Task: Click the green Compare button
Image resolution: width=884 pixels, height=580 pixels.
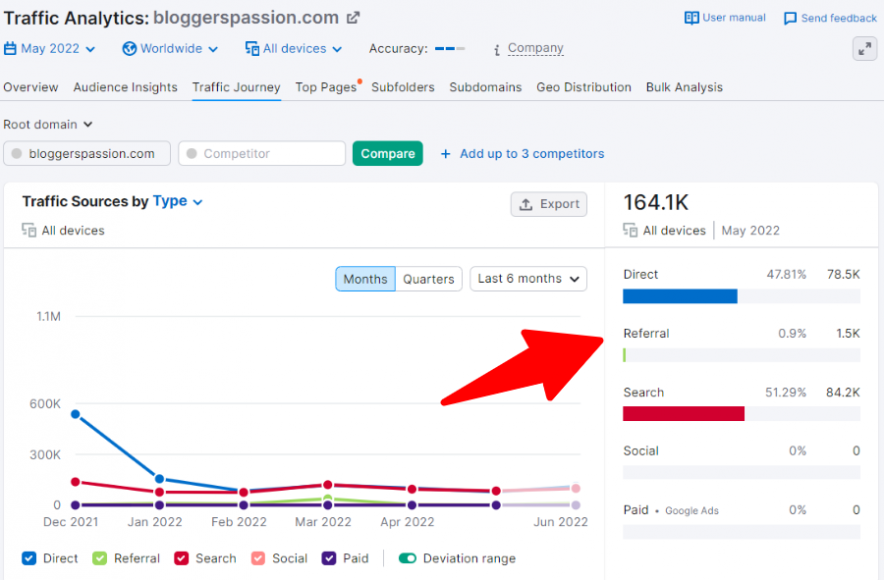Action: [387, 153]
